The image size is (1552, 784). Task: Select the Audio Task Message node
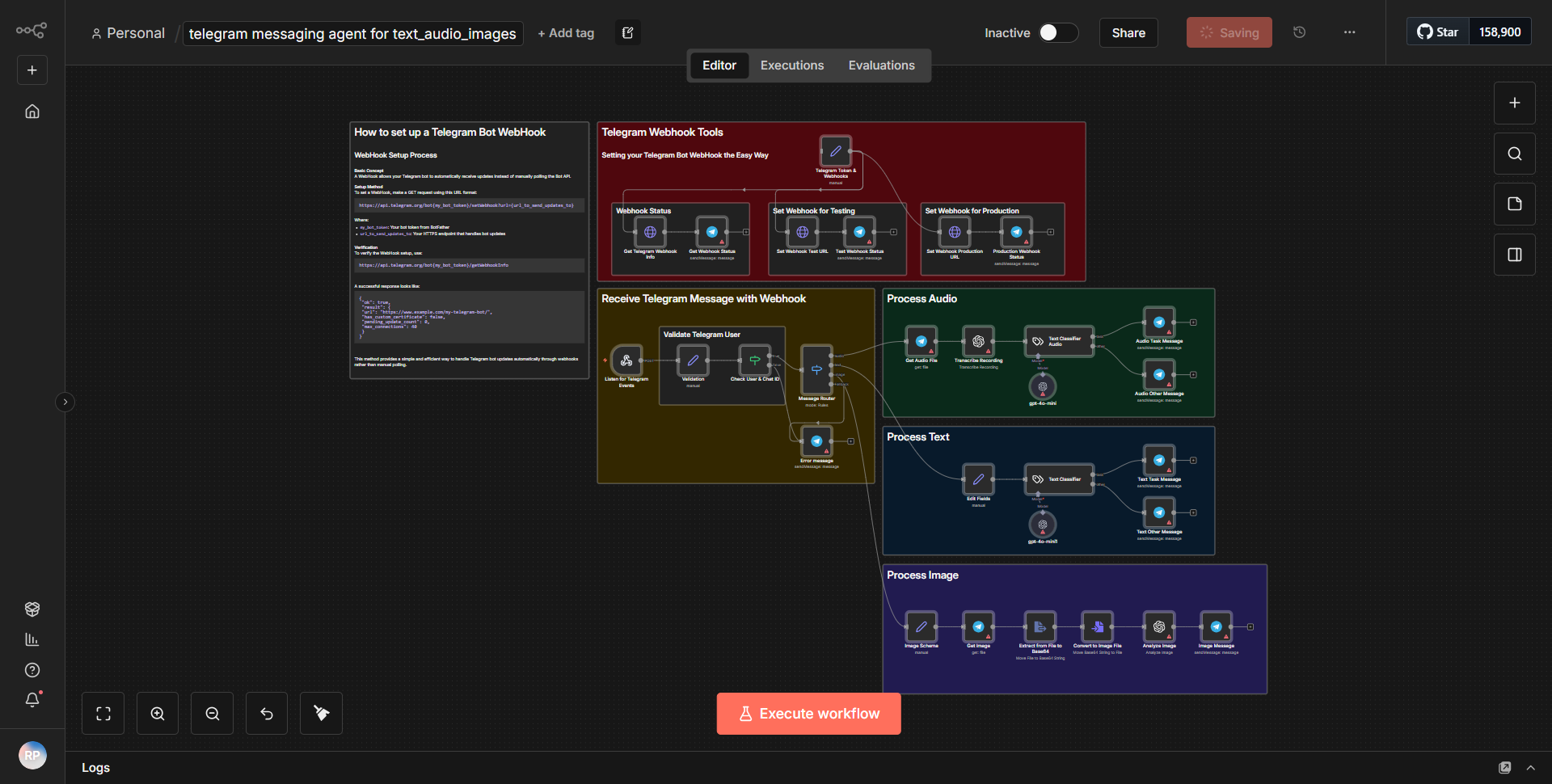[x=1159, y=322]
